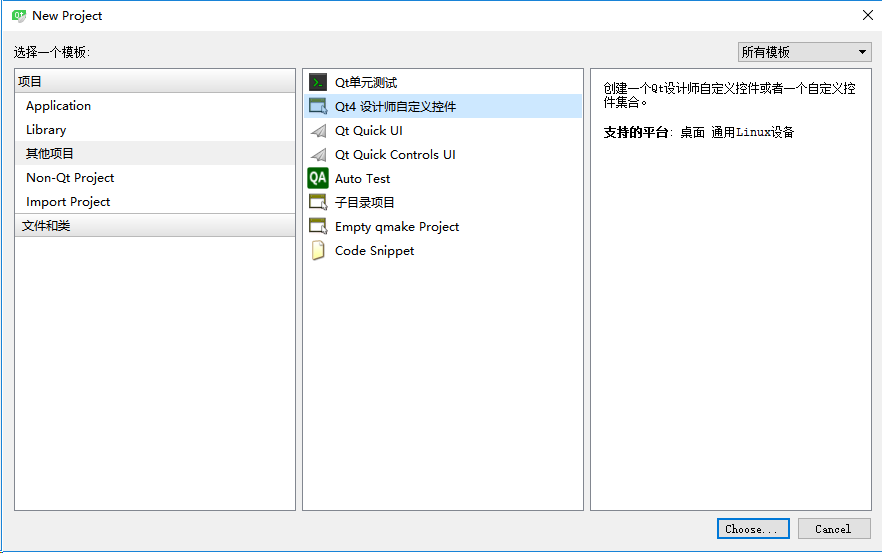Select the Non-Qt Project category
The width and height of the screenshot is (882, 553).
tap(155, 178)
